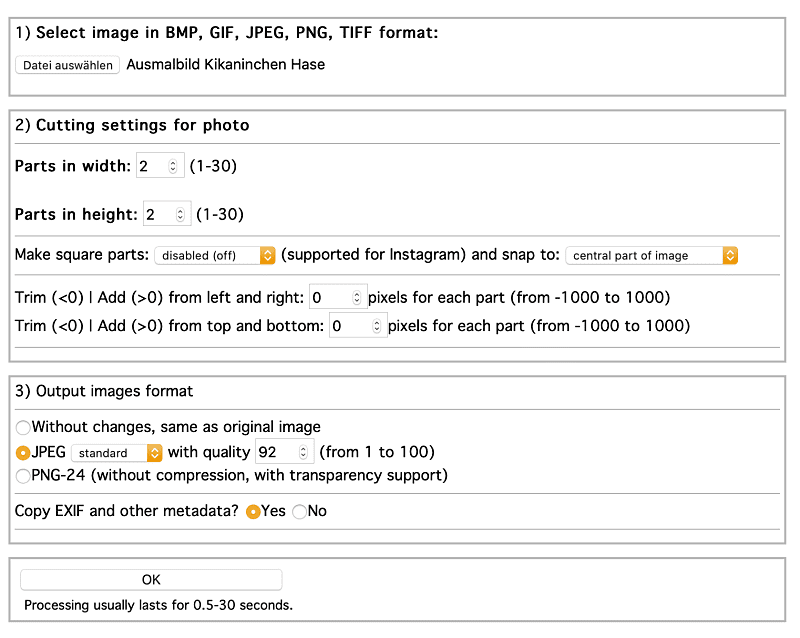Open the Make square parts dropdown

215,255
